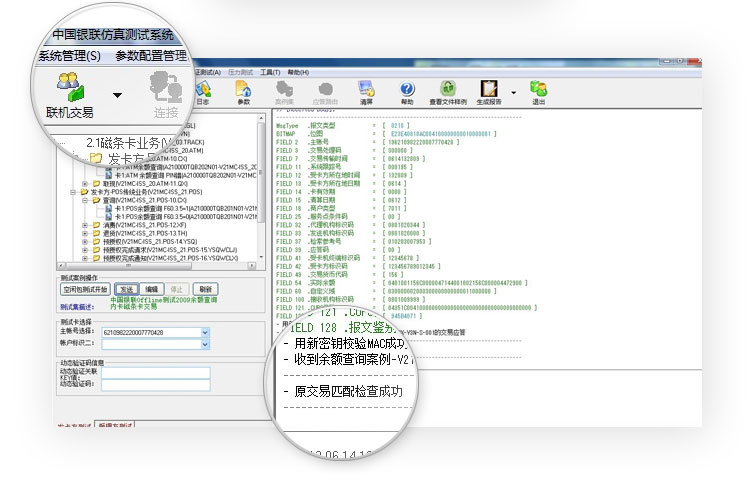The image size is (753, 491).
Task: Select test case 卡1:POS余额查询 F60.3.5=1
Action: (x=186, y=209)
